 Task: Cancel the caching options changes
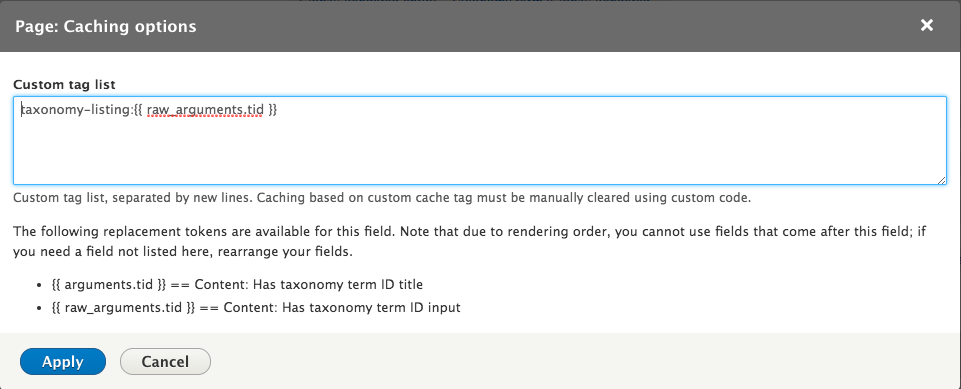click(x=165, y=361)
